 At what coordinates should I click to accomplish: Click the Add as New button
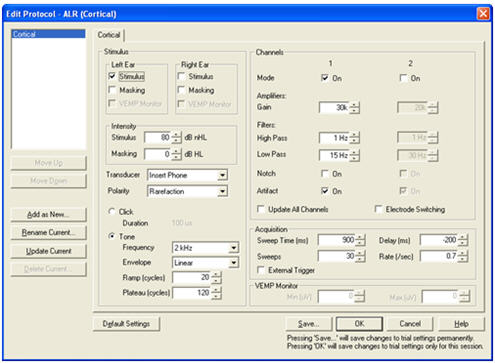(x=49, y=215)
